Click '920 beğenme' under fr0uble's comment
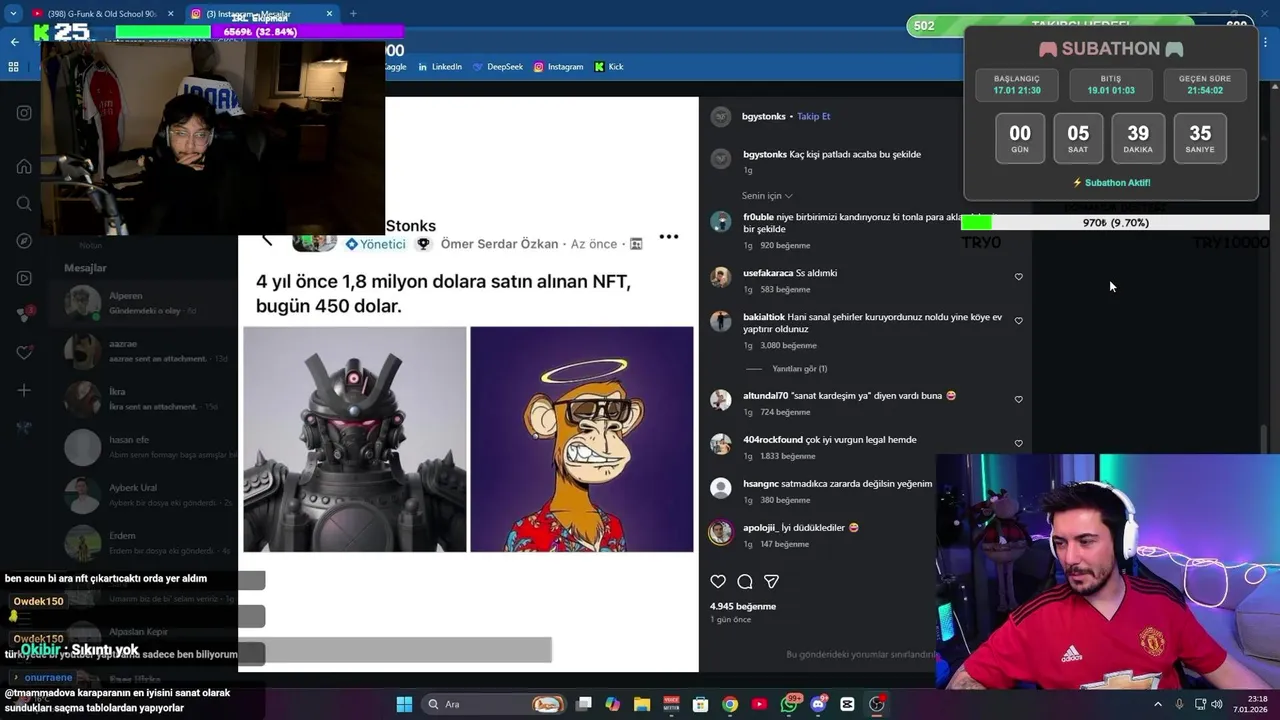1280x720 pixels. 785,246
